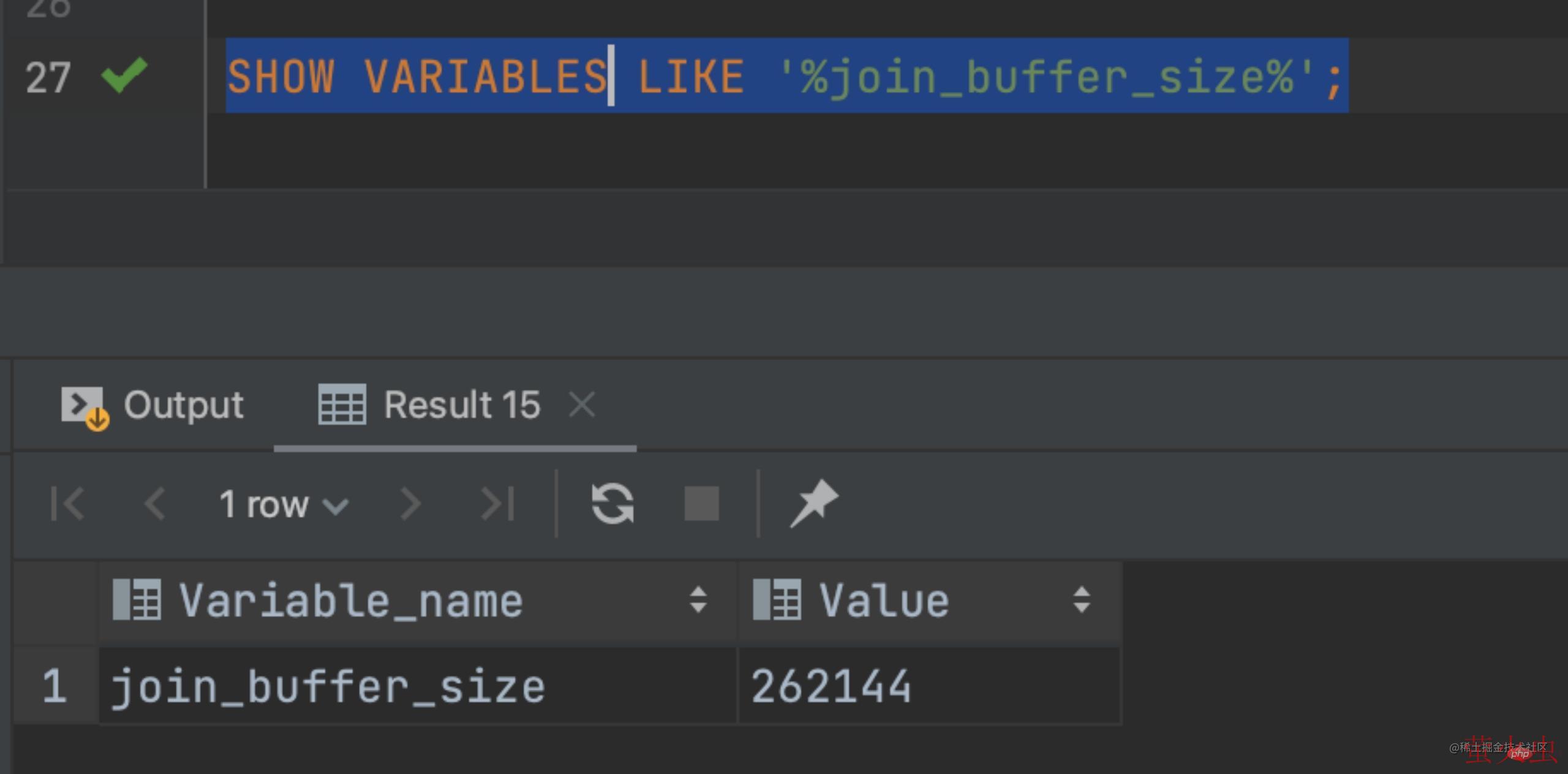Switch to the Output tab

pos(183,406)
